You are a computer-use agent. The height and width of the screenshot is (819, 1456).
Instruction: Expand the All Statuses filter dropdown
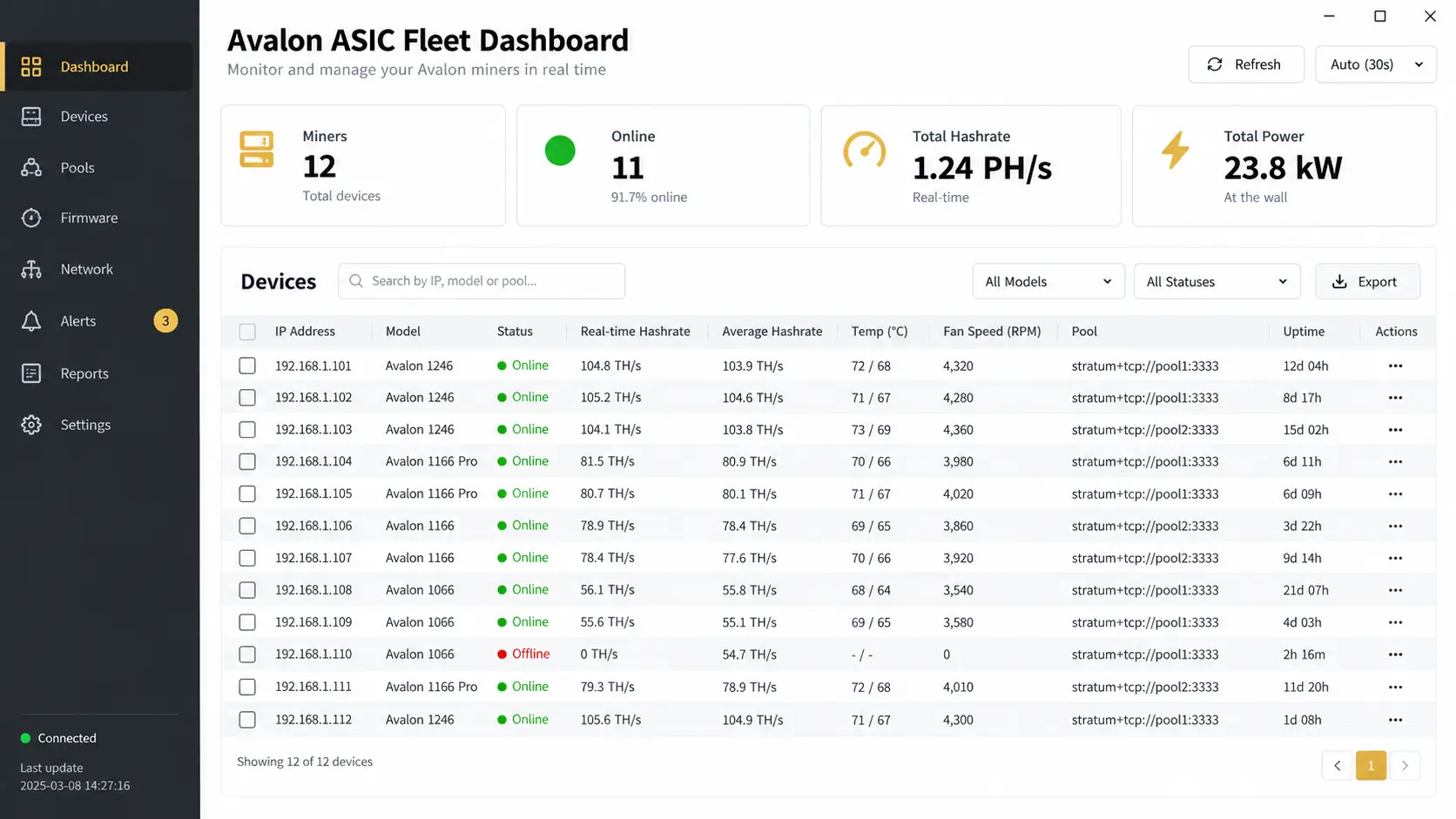click(x=1217, y=281)
